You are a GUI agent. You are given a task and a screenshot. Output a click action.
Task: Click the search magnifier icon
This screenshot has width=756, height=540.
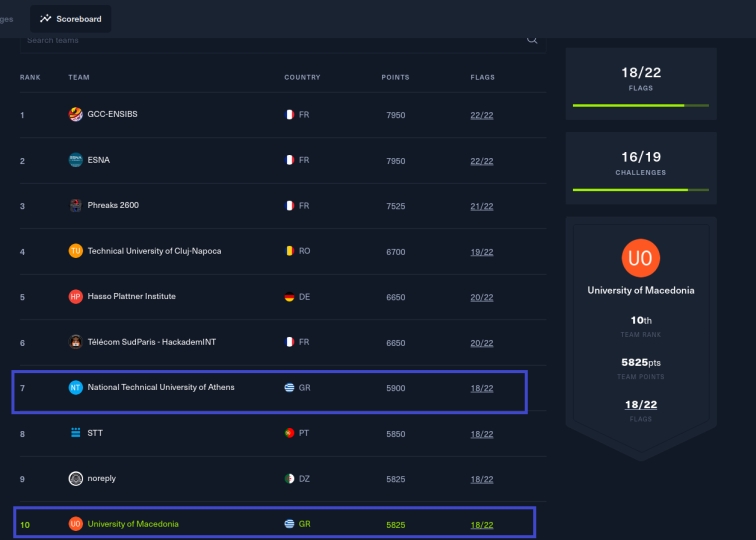532,40
